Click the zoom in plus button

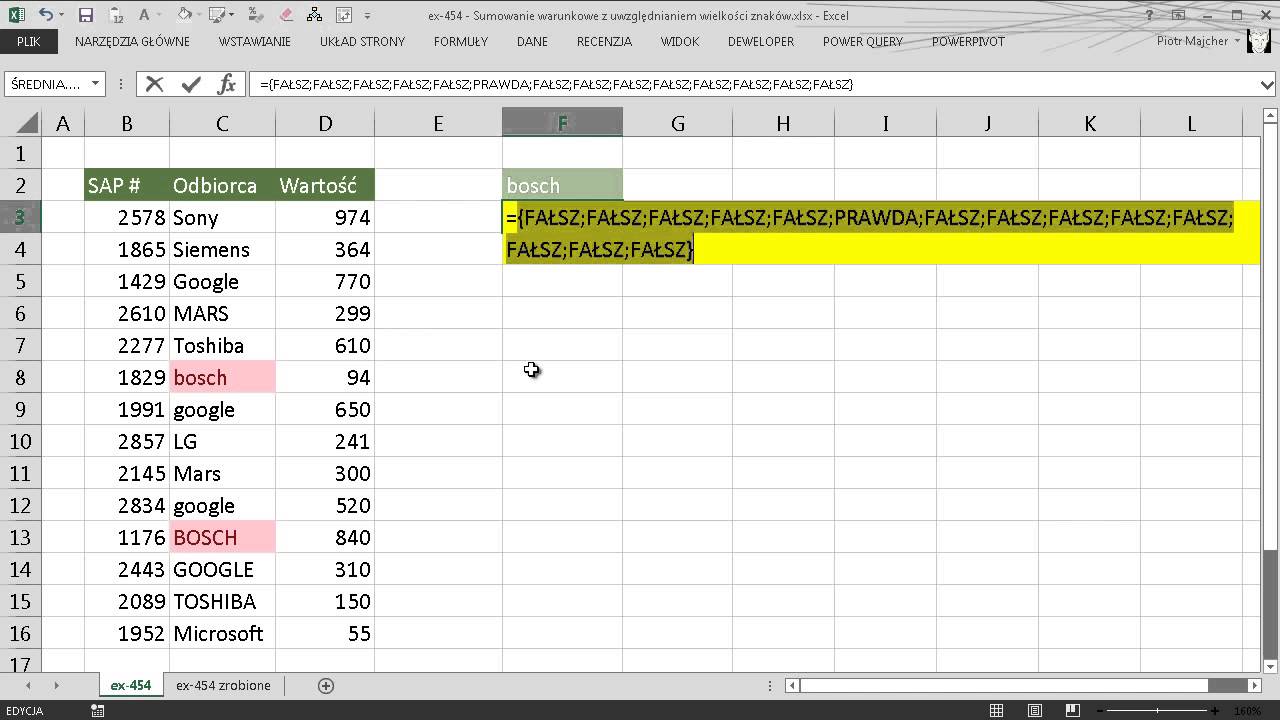(x=1214, y=711)
